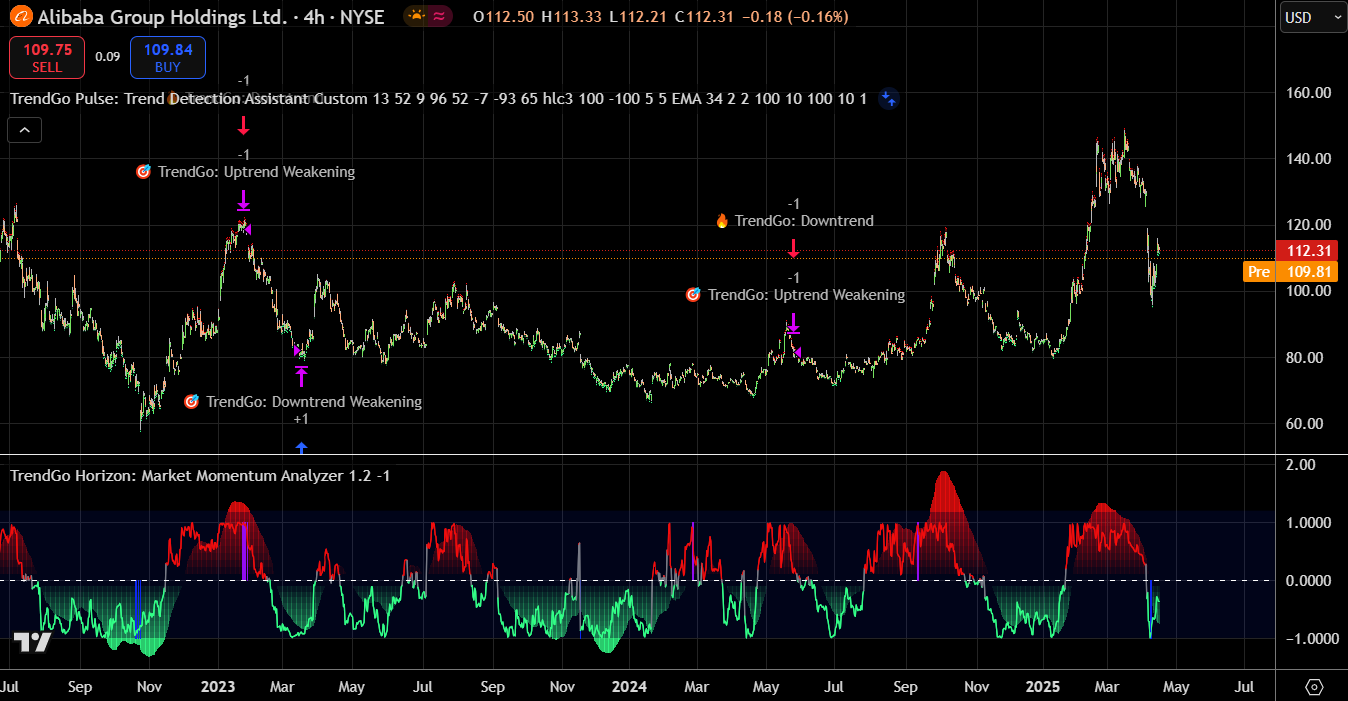The image size is (1348, 701).
Task: Open the USD currency dropdown
Action: pos(1312,17)
